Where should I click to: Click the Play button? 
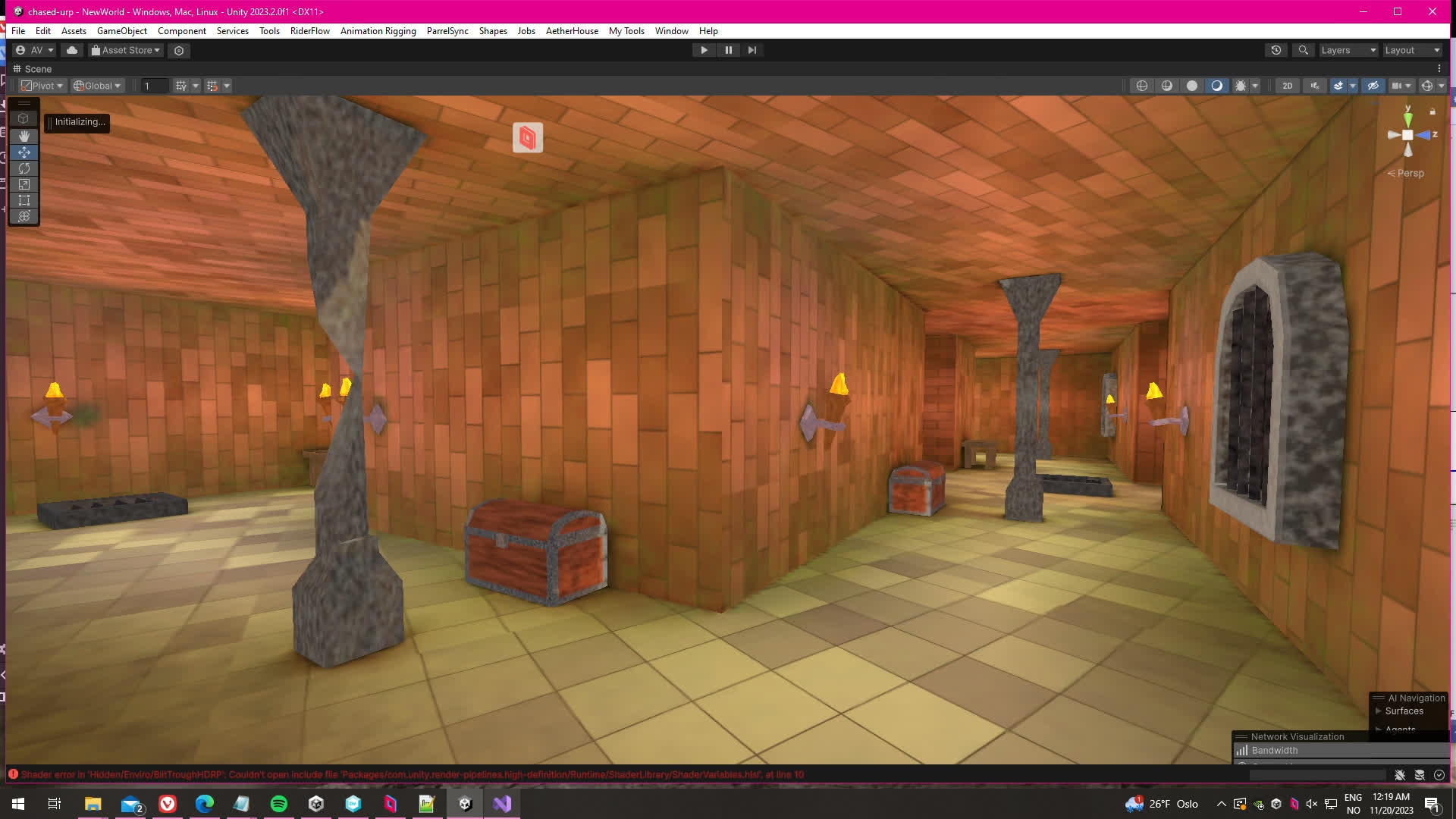pyautogui.click(x=704, y=50)
